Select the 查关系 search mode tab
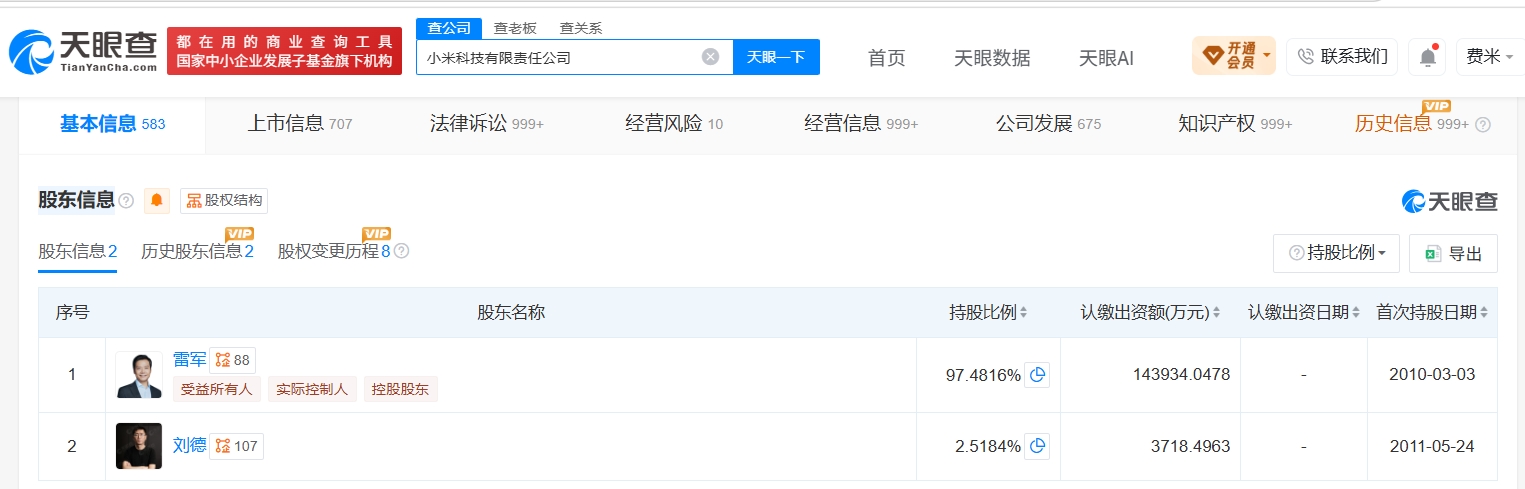Screen dimensions: 1525x489 pos(581,28)
